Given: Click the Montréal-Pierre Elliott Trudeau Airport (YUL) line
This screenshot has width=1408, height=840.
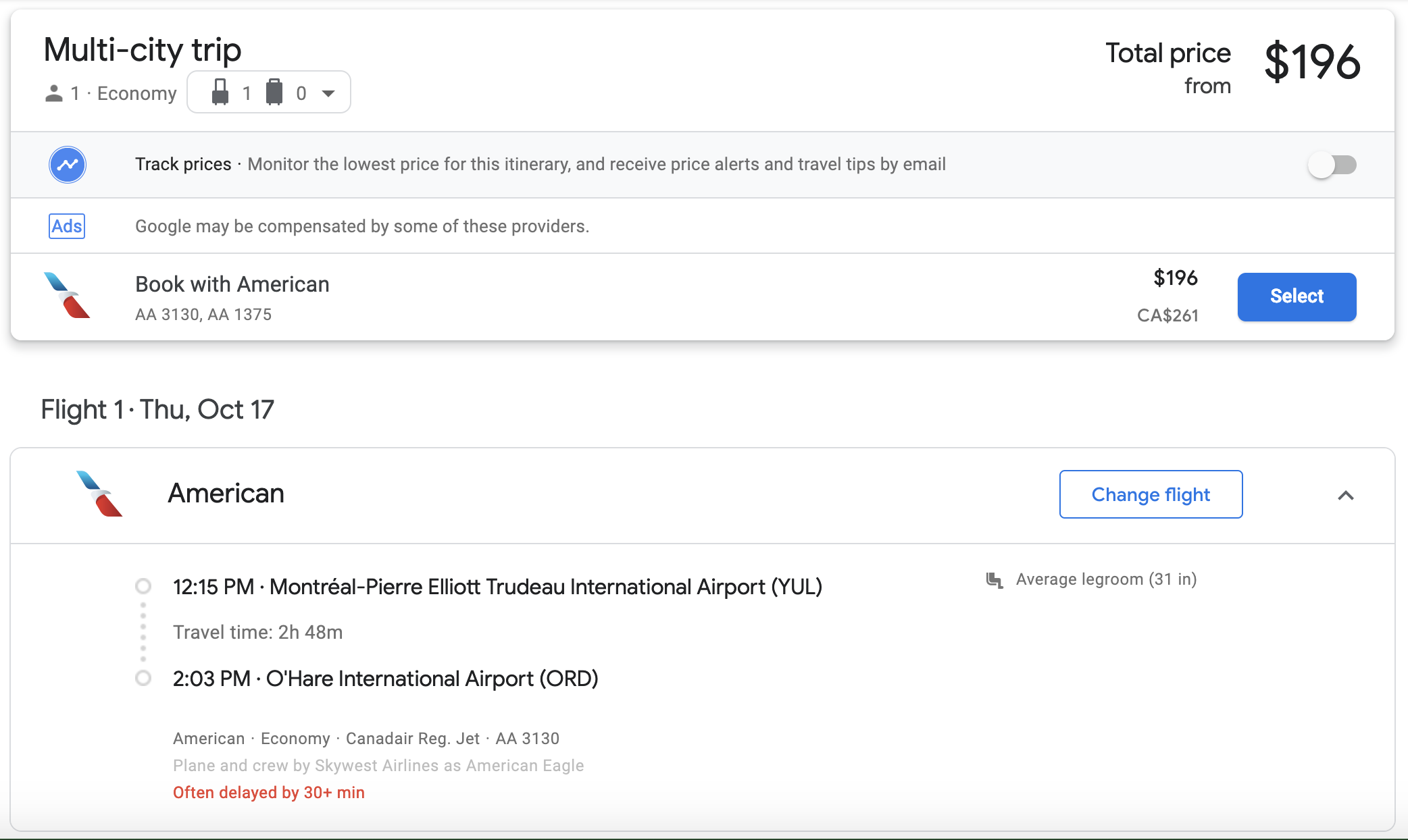Looking at the screenshot, I should click(497, 587).
